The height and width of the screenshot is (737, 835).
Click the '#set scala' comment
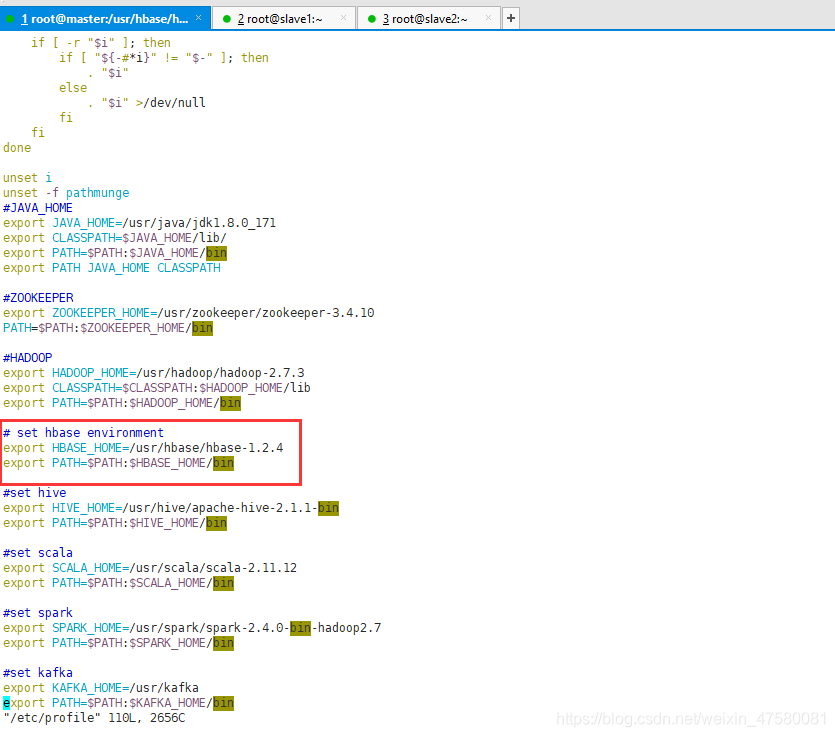[38, 553]
